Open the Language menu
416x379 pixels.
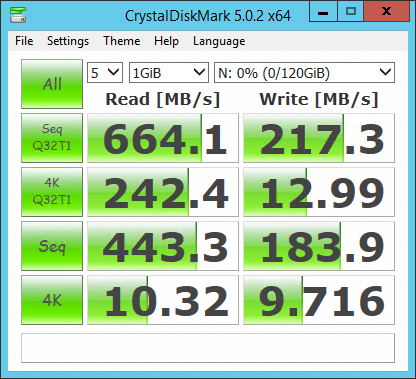click(219, 41)
